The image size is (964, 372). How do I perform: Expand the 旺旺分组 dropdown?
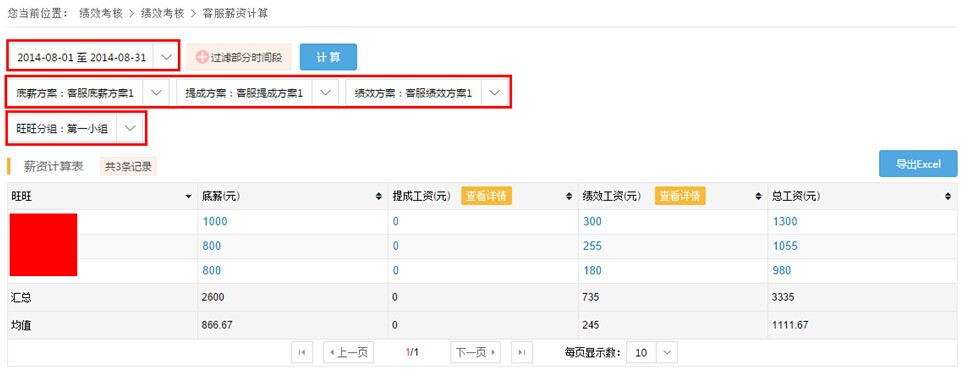[129, 129]
